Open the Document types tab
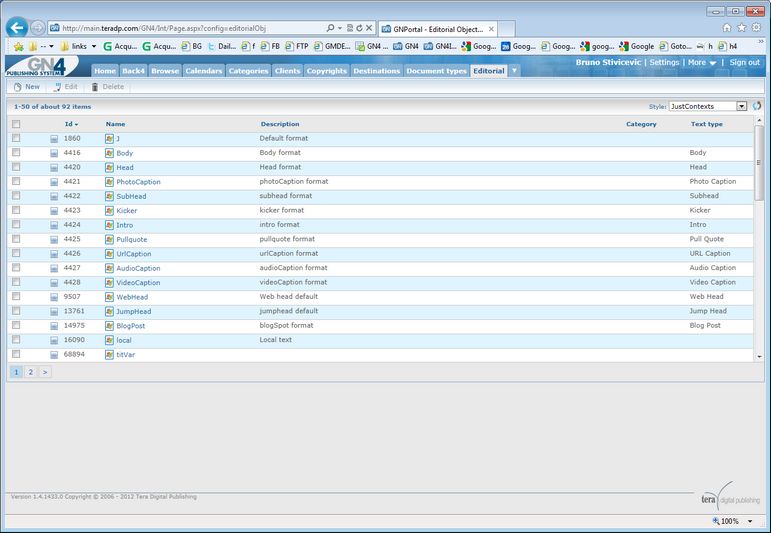Viewport: 771px width, 533px height. pos(436,71)
